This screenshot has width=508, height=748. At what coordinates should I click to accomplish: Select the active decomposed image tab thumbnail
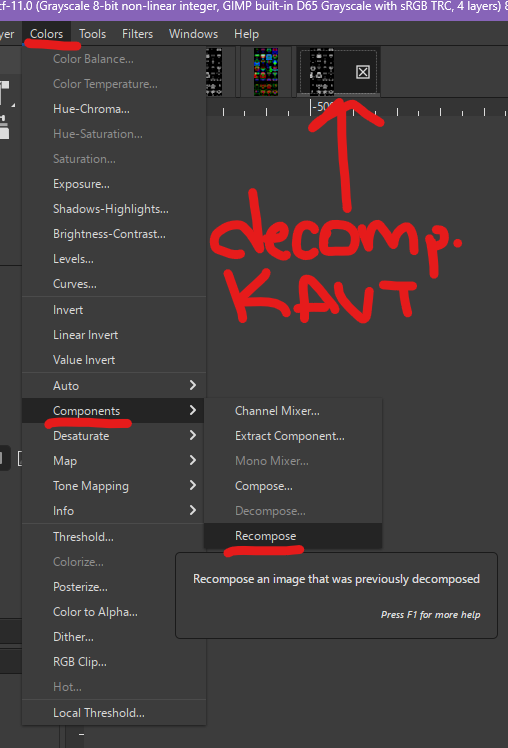321,72
